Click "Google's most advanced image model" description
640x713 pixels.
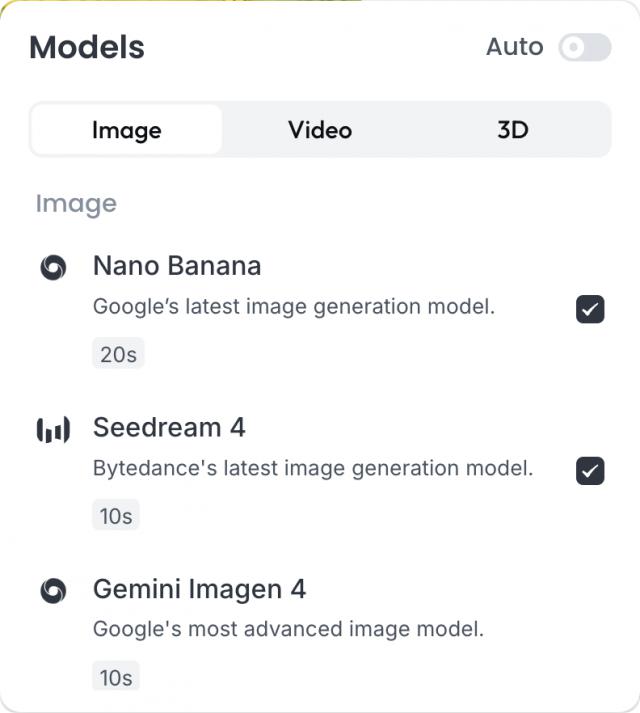288,629
